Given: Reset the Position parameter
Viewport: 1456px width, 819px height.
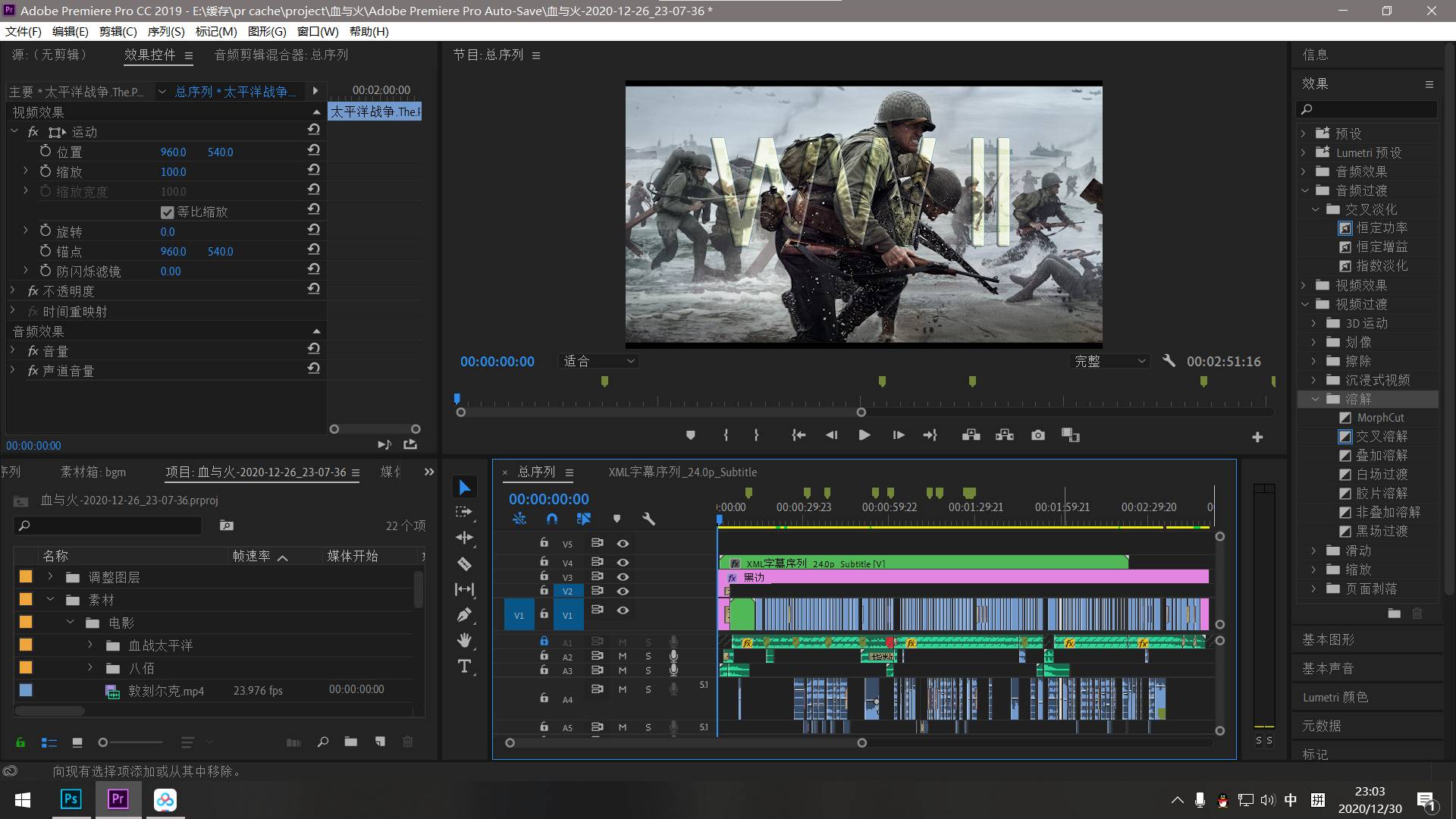Looking at the screenshot, I should click(313, 149).
